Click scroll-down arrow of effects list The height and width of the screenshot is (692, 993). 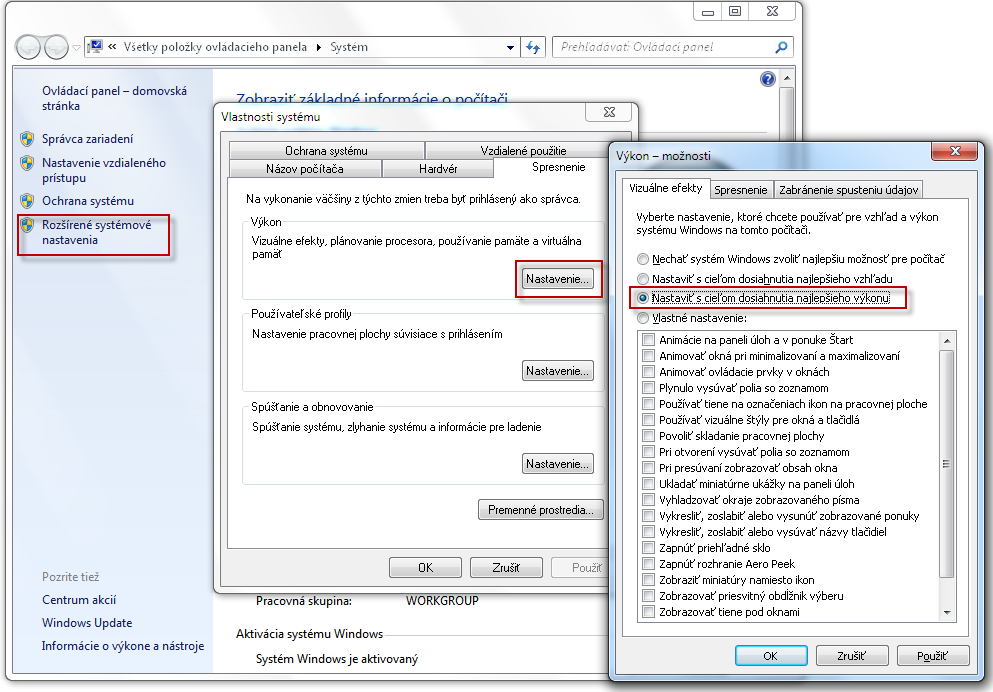point(947,612)
